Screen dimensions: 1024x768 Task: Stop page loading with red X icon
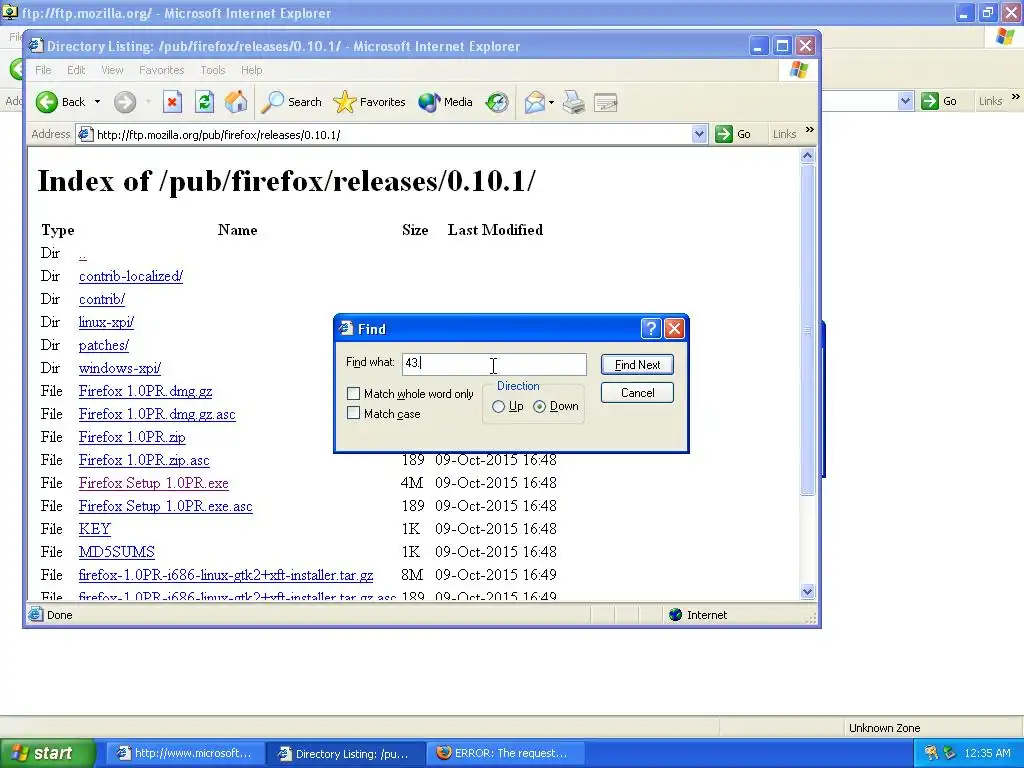pyautogui.click(x=172, y=102)
